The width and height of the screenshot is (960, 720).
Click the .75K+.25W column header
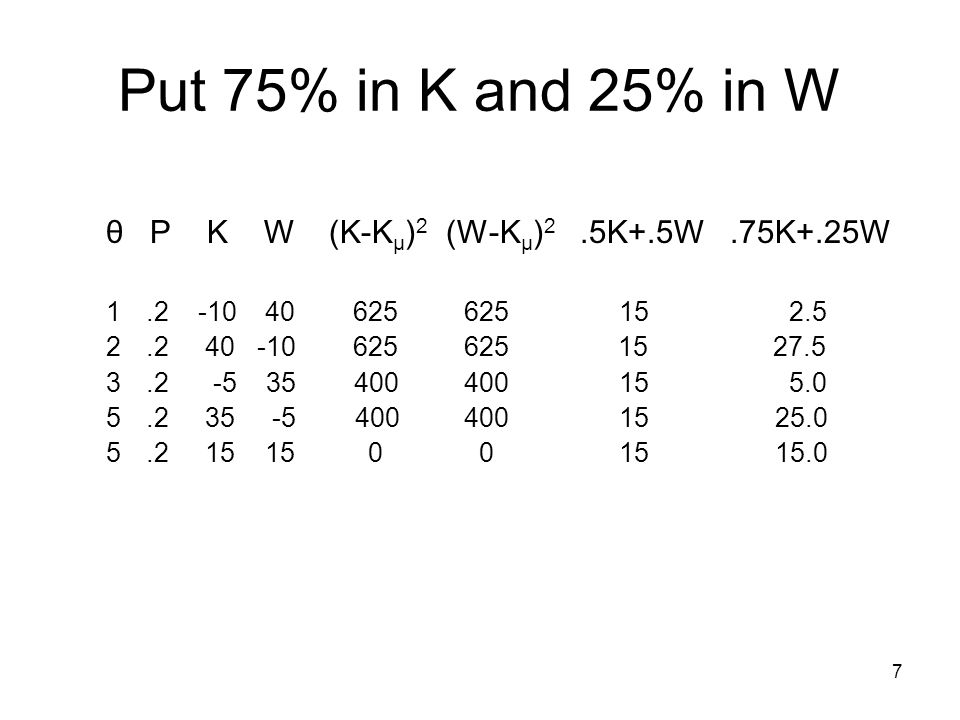809,232
